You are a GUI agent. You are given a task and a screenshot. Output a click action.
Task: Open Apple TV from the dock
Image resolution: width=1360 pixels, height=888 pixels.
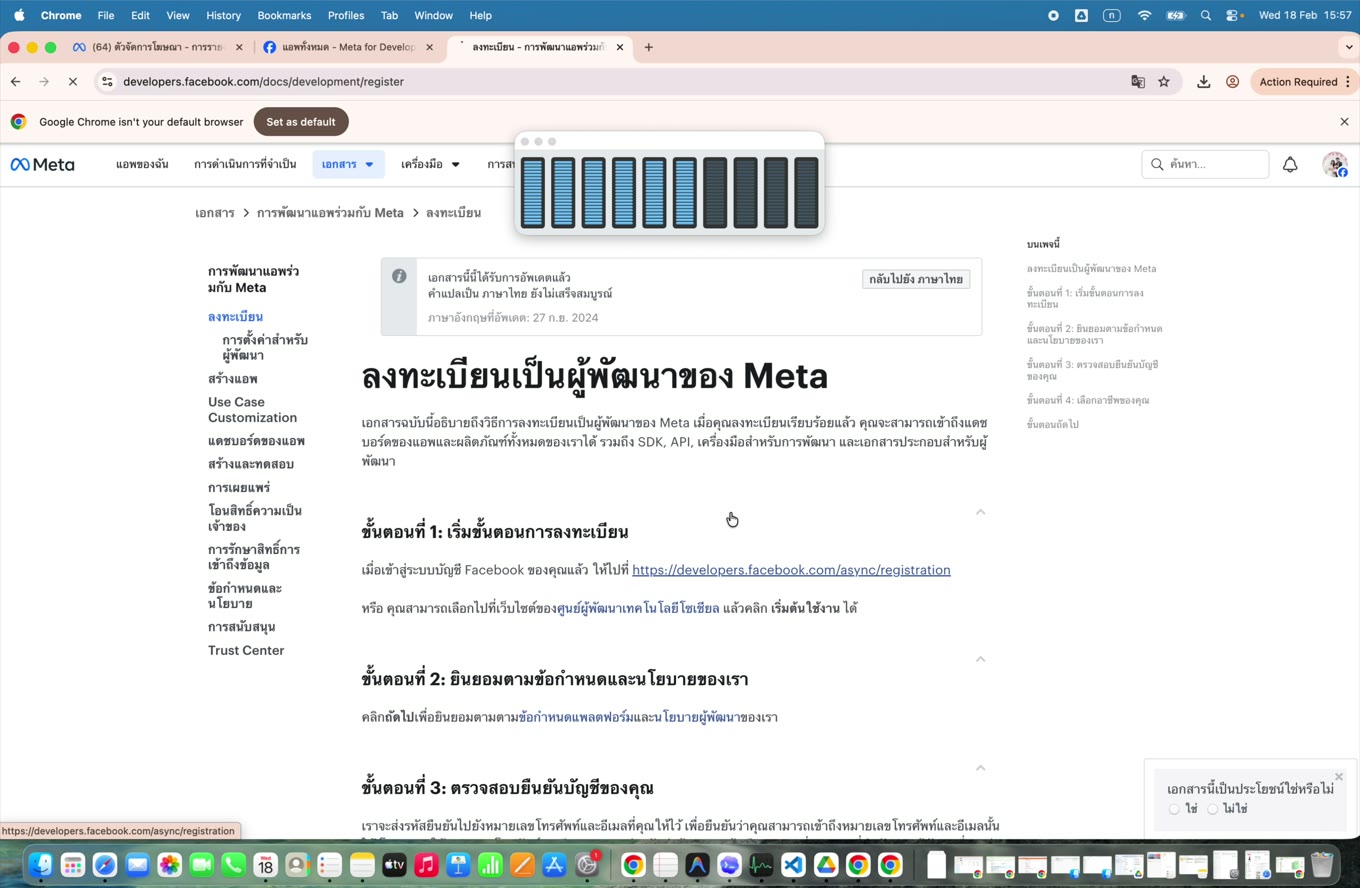pyautogui.click(x=394, y=865)
